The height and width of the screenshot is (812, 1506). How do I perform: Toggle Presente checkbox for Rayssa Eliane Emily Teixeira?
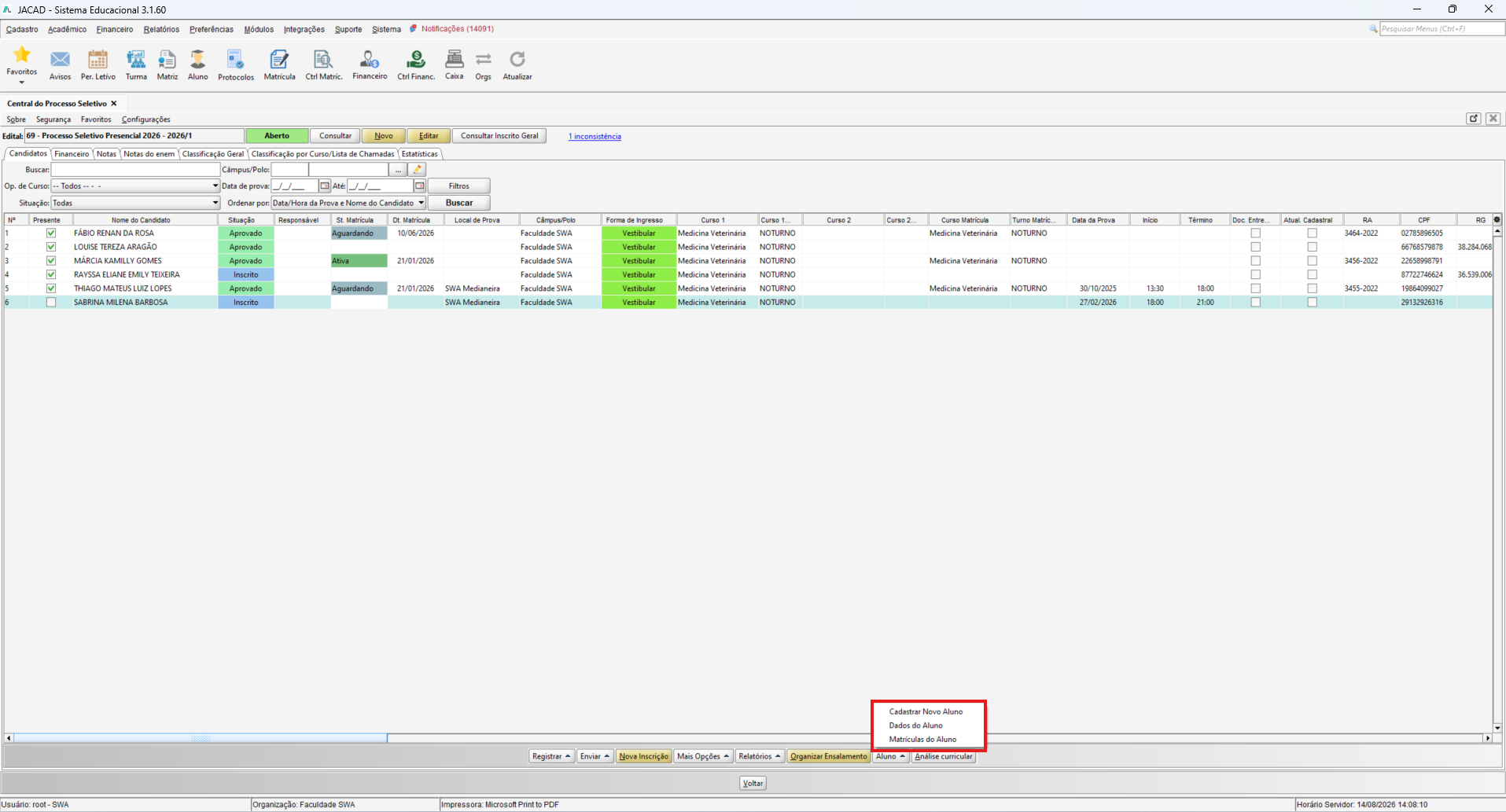51,274
